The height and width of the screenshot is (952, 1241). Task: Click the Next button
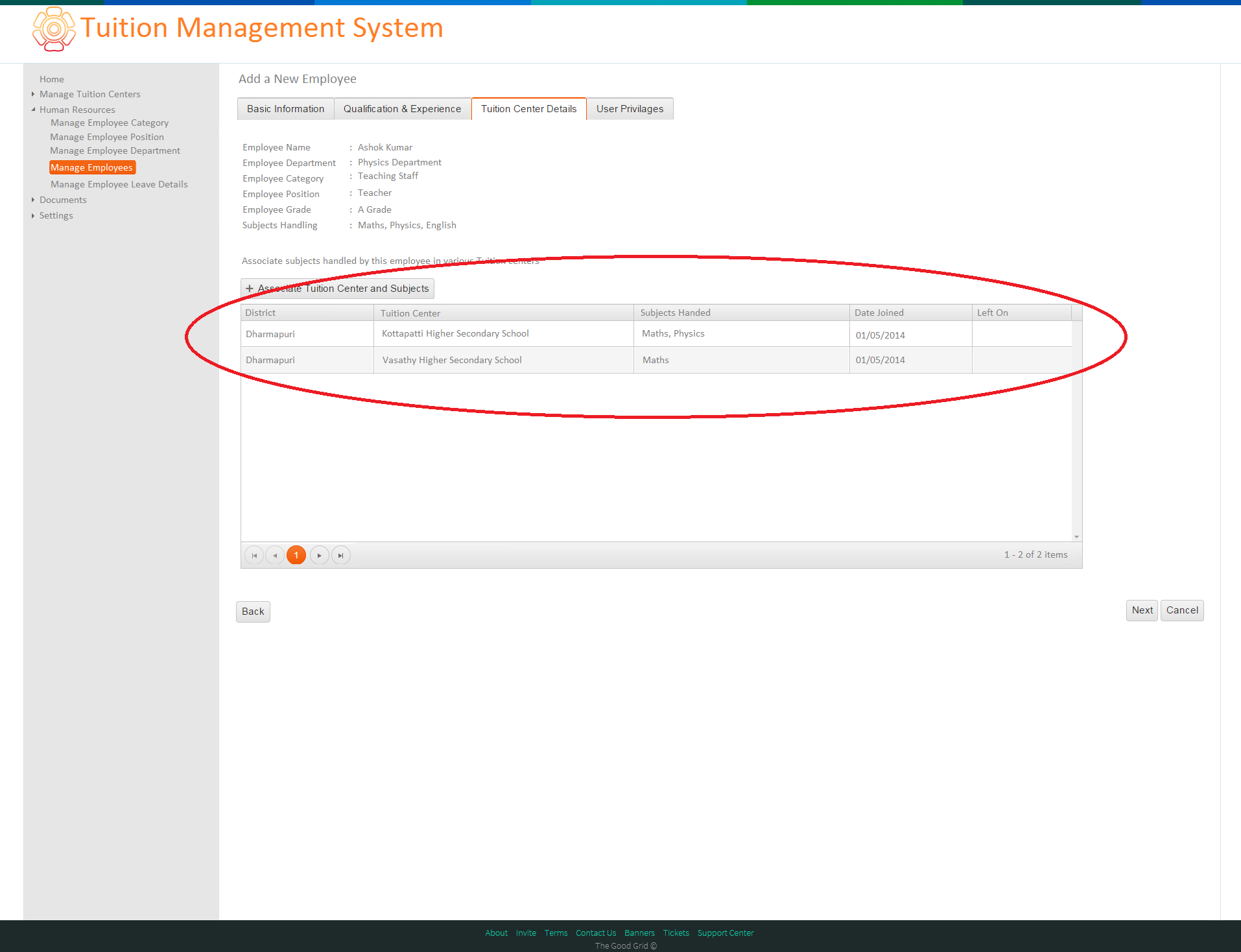point(1142,610)
